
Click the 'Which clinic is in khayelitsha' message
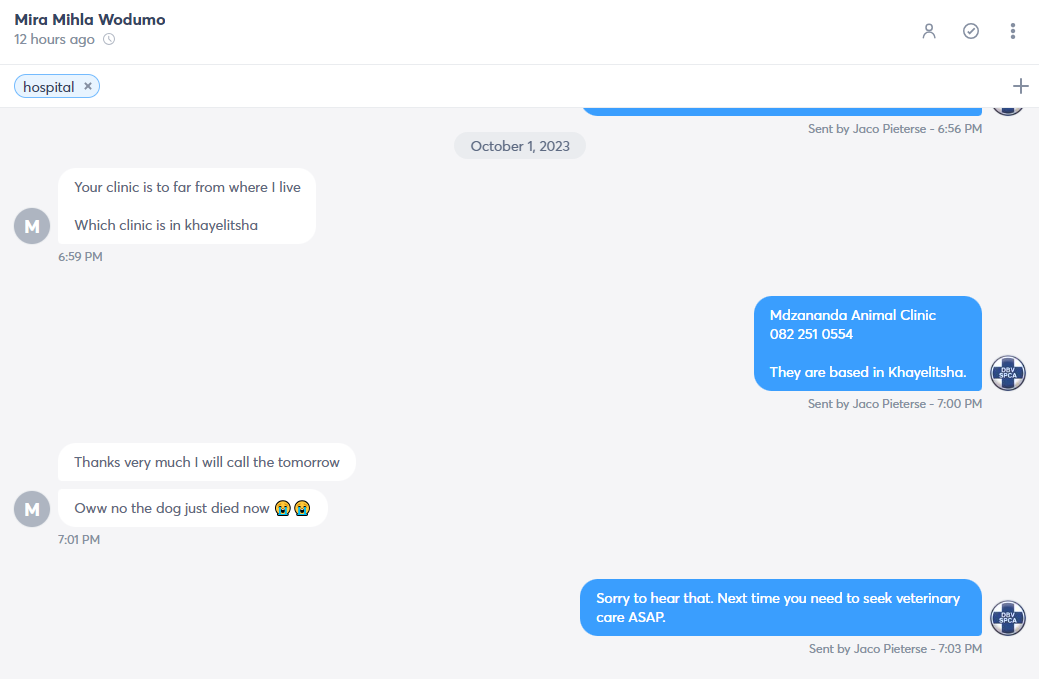tap(166, 225)
